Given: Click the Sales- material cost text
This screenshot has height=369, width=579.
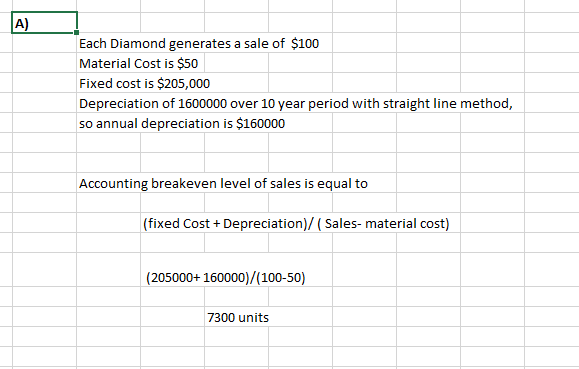Looking at the screenshot, I should (385, 223).
